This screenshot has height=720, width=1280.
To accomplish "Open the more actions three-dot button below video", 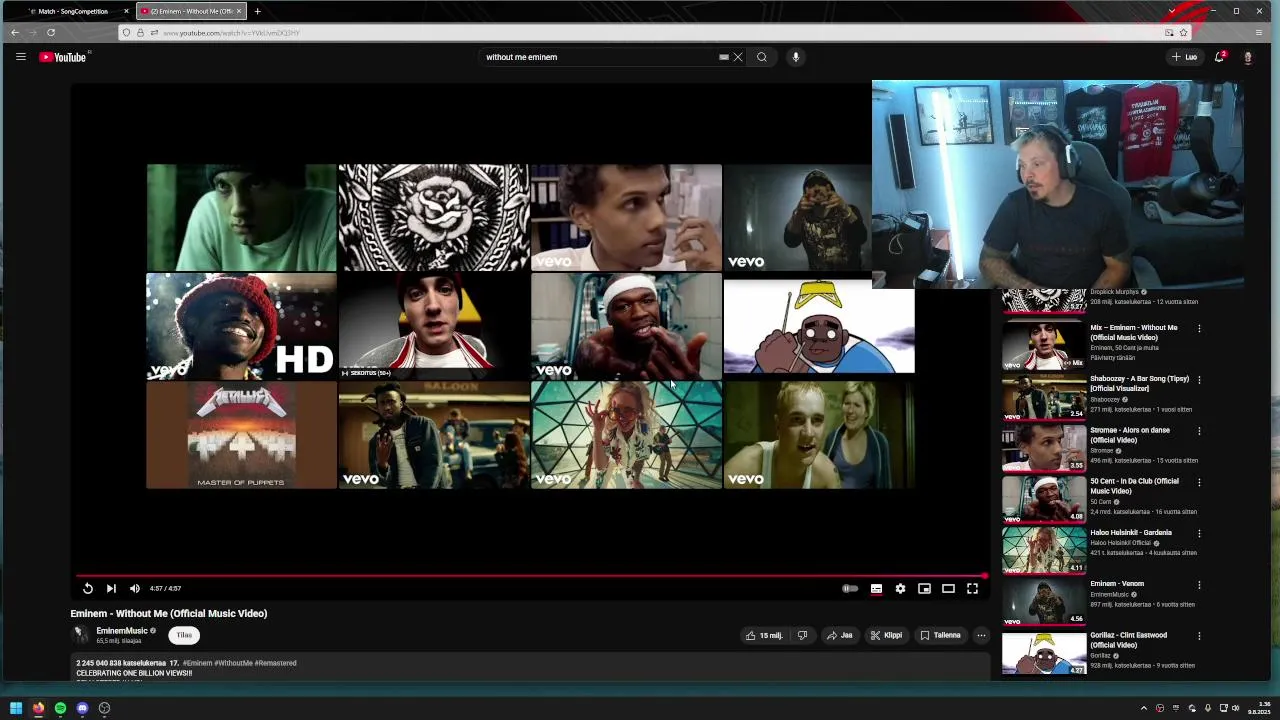I will pos(981,635).
